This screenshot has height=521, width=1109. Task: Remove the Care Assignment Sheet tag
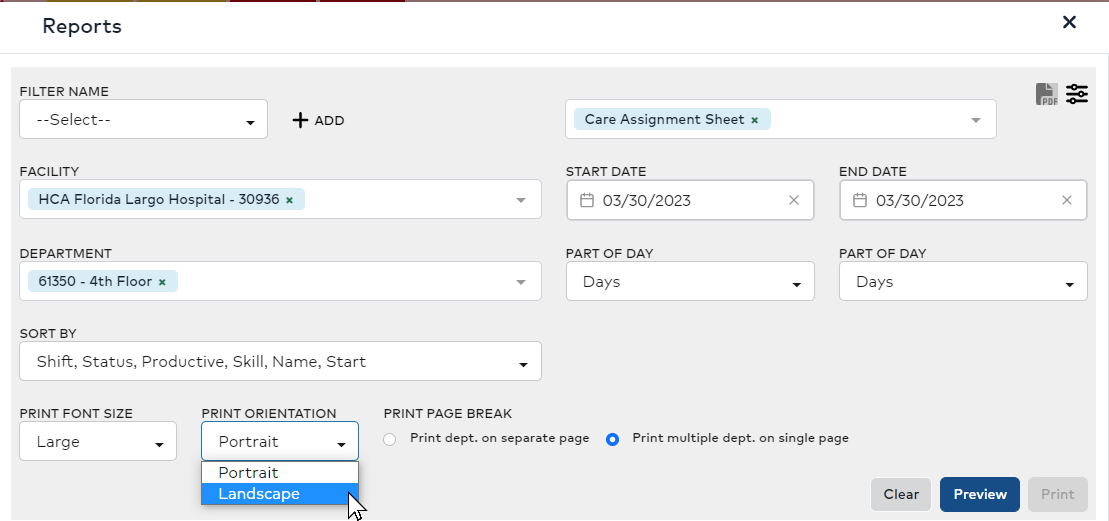(755, 120)
